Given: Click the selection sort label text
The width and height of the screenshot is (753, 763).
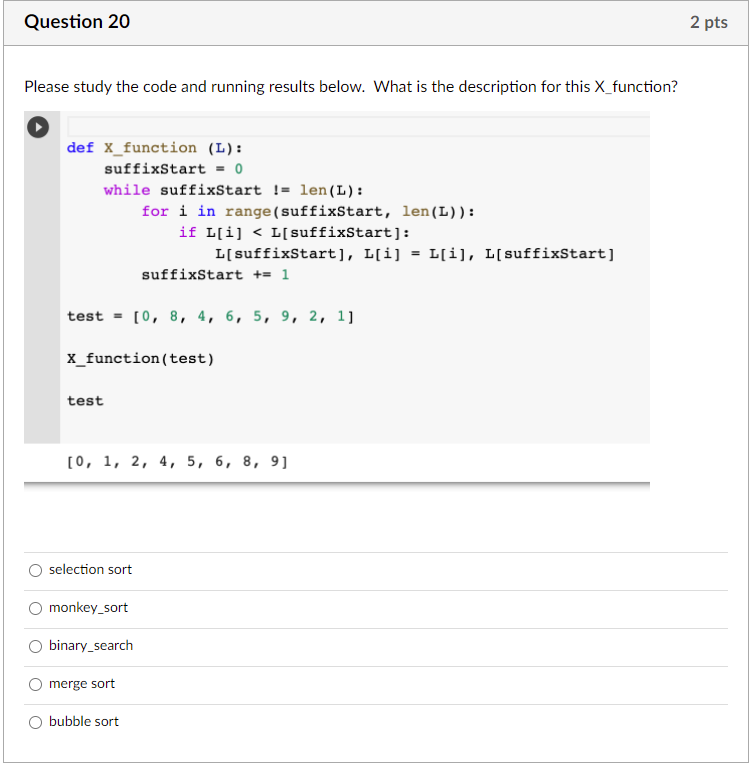Looking at the screenshot, I should tap(91, 569).
